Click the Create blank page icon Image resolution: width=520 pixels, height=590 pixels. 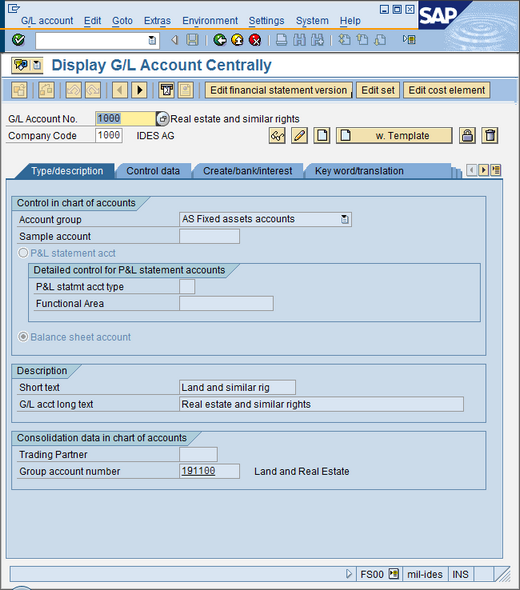[322, 135]
